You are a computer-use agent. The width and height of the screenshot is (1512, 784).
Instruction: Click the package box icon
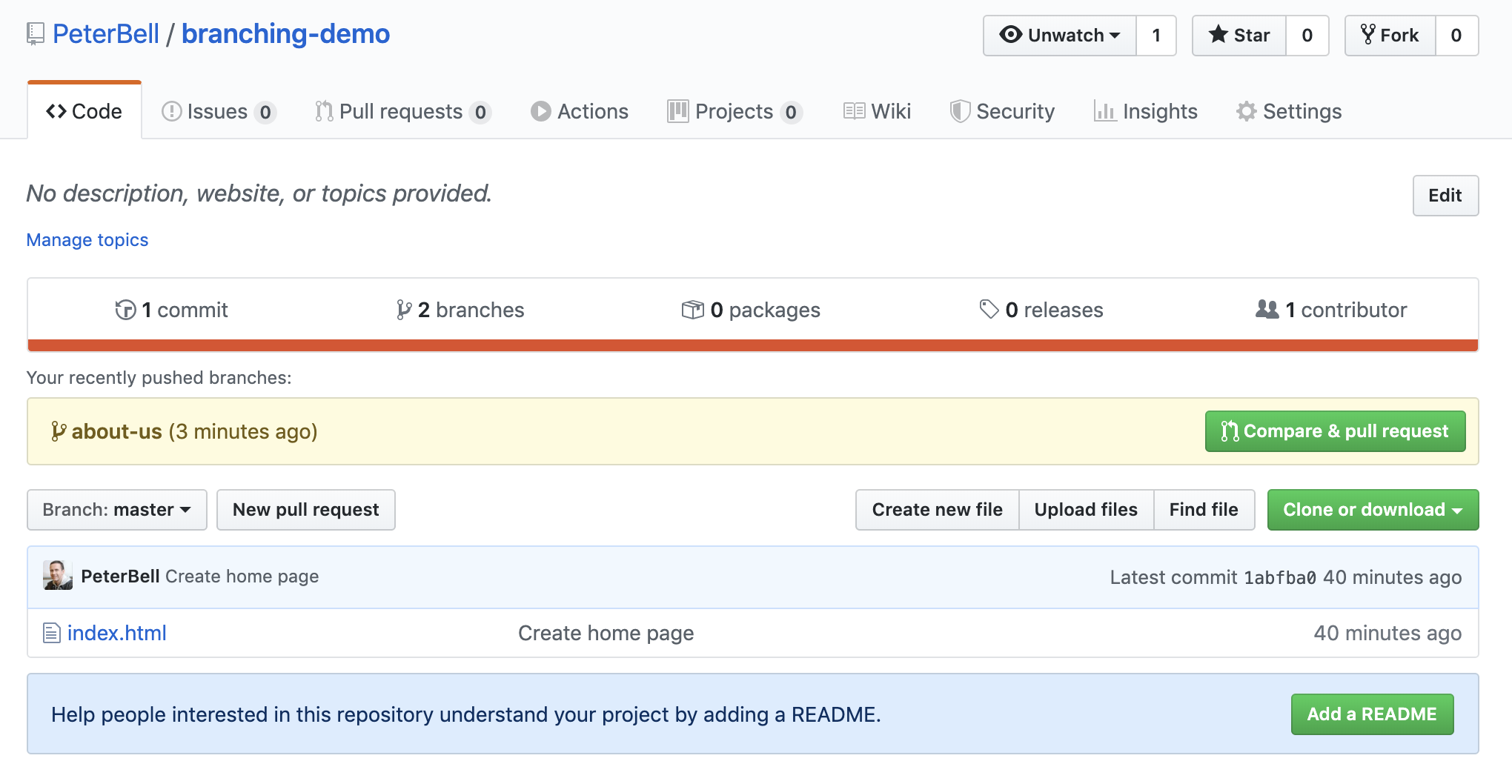692,310
